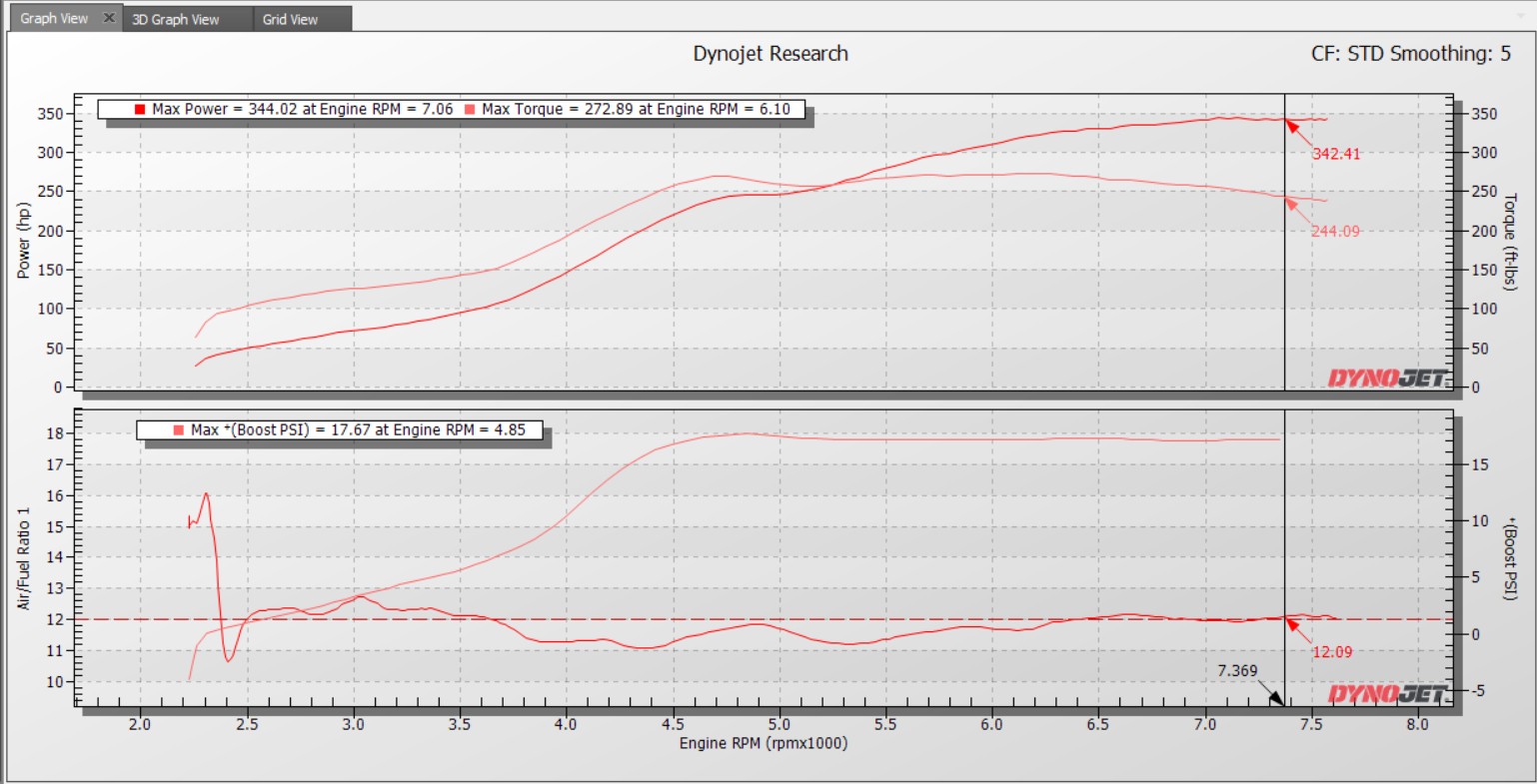The height and width of the screenshot is (784, 1537).
Task: Open the Grid View tab
Action: click(290, 19)
